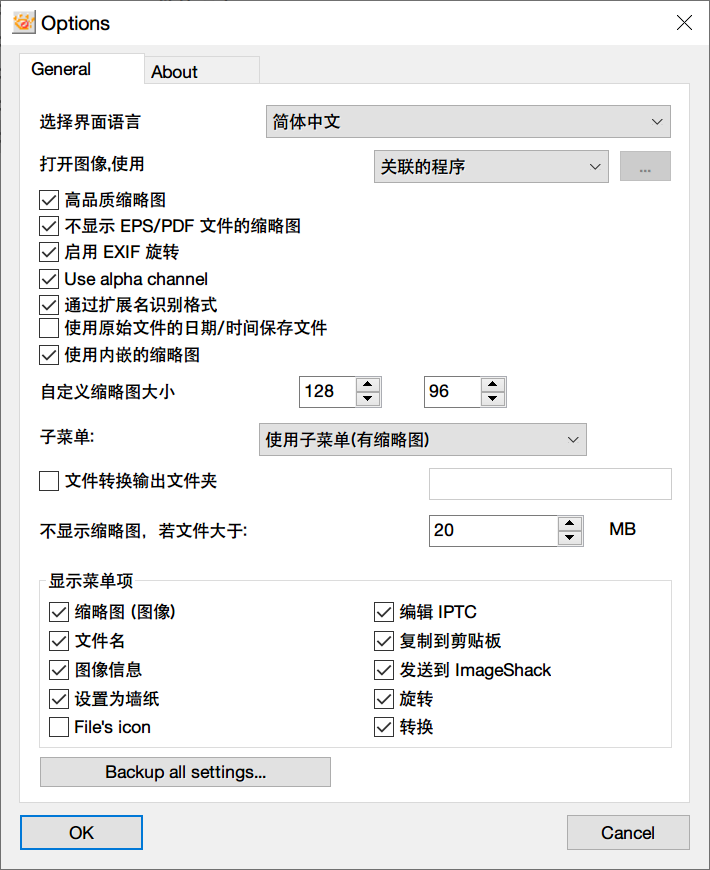
Task: Click the Options app icon in title bar
Action: 24,23
